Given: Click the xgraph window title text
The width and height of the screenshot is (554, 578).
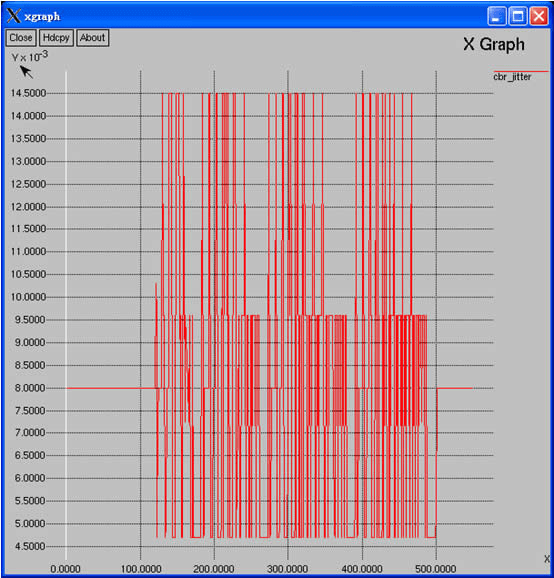Looking at the screenshot, I should click(42, 17).
